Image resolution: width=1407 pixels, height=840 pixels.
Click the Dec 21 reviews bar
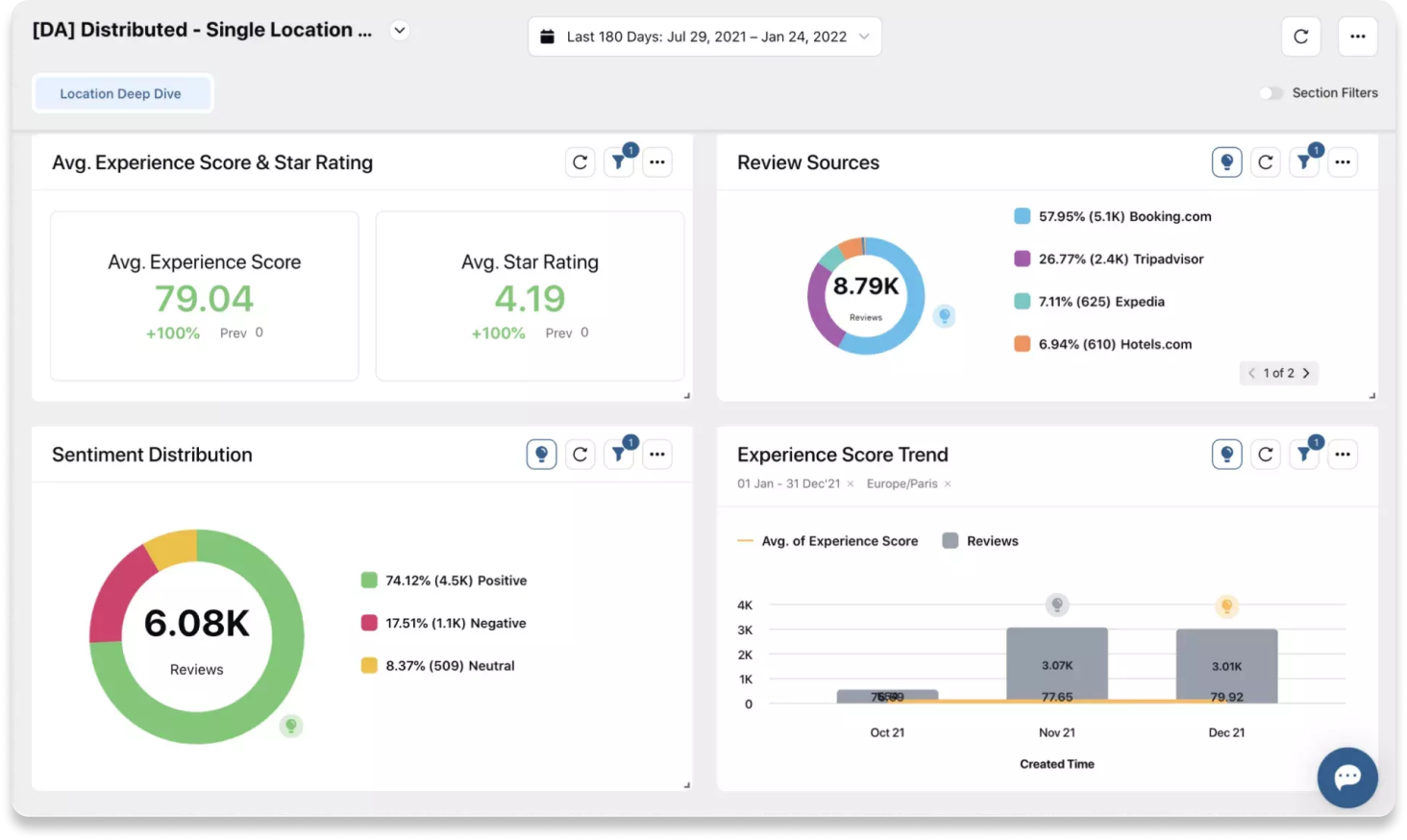coord(1226,666)
